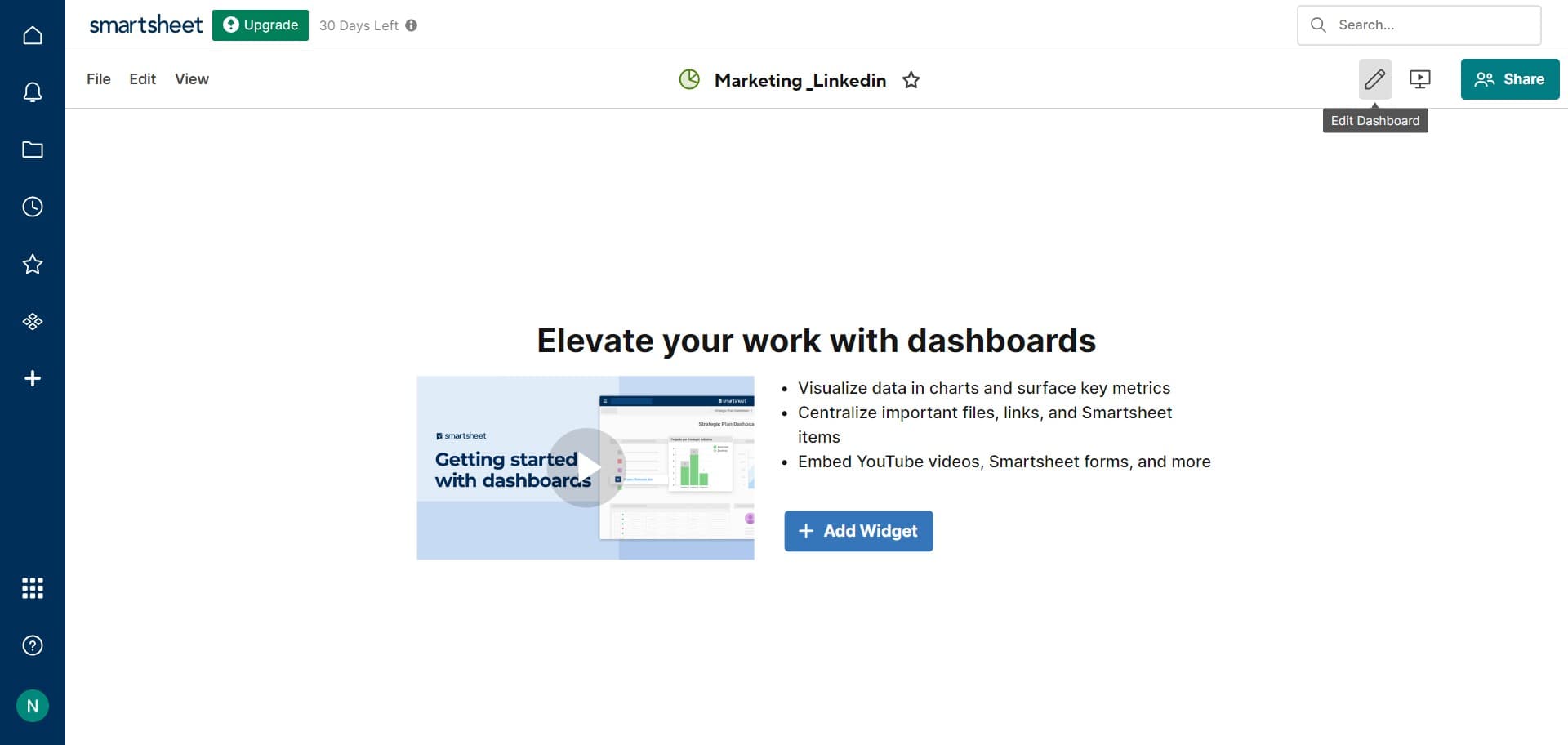Click the Upgrade button
This screenshot has height=745, width=1568.
(x=261, y=25)
